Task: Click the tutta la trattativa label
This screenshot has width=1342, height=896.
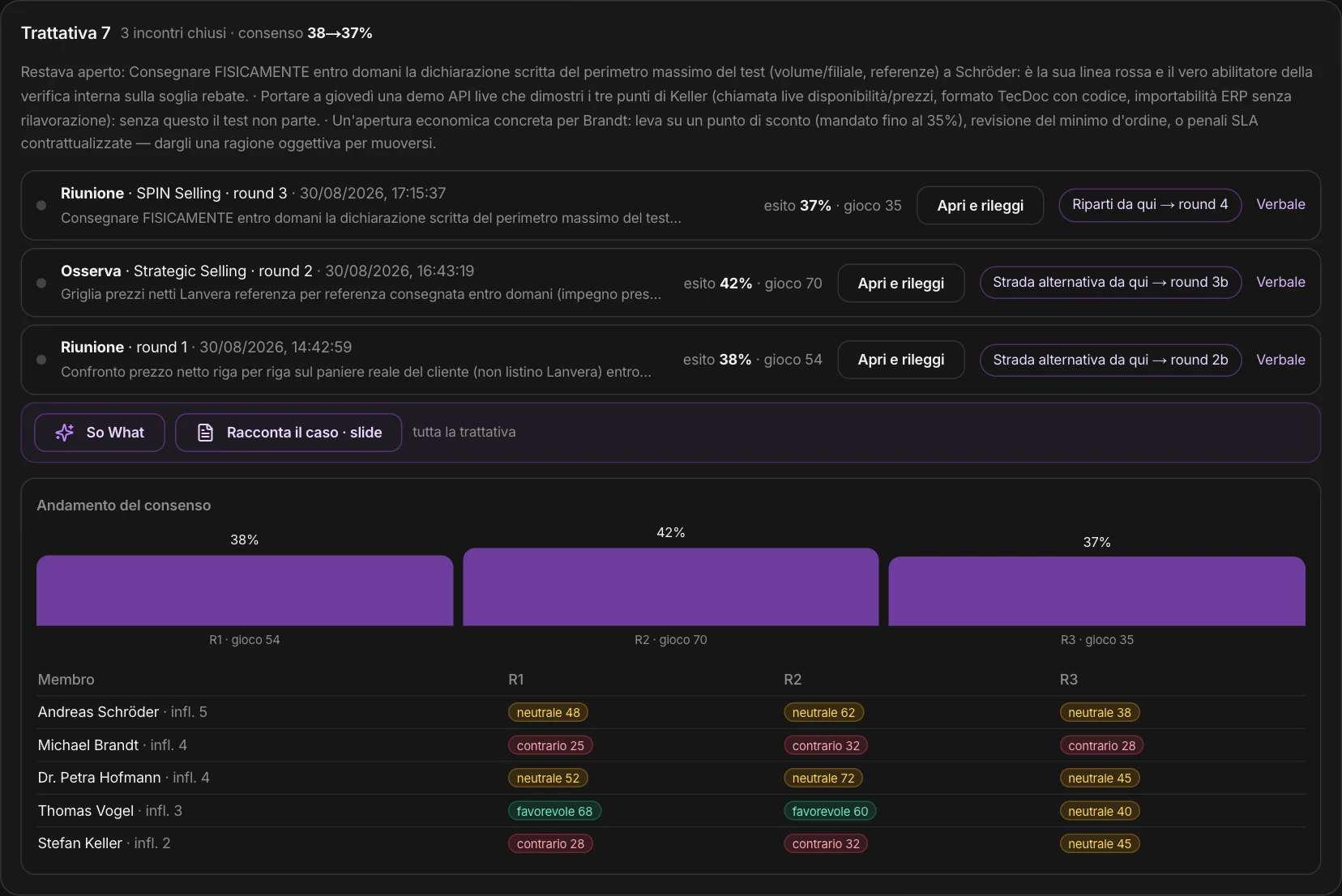Action: click(464, 432)
